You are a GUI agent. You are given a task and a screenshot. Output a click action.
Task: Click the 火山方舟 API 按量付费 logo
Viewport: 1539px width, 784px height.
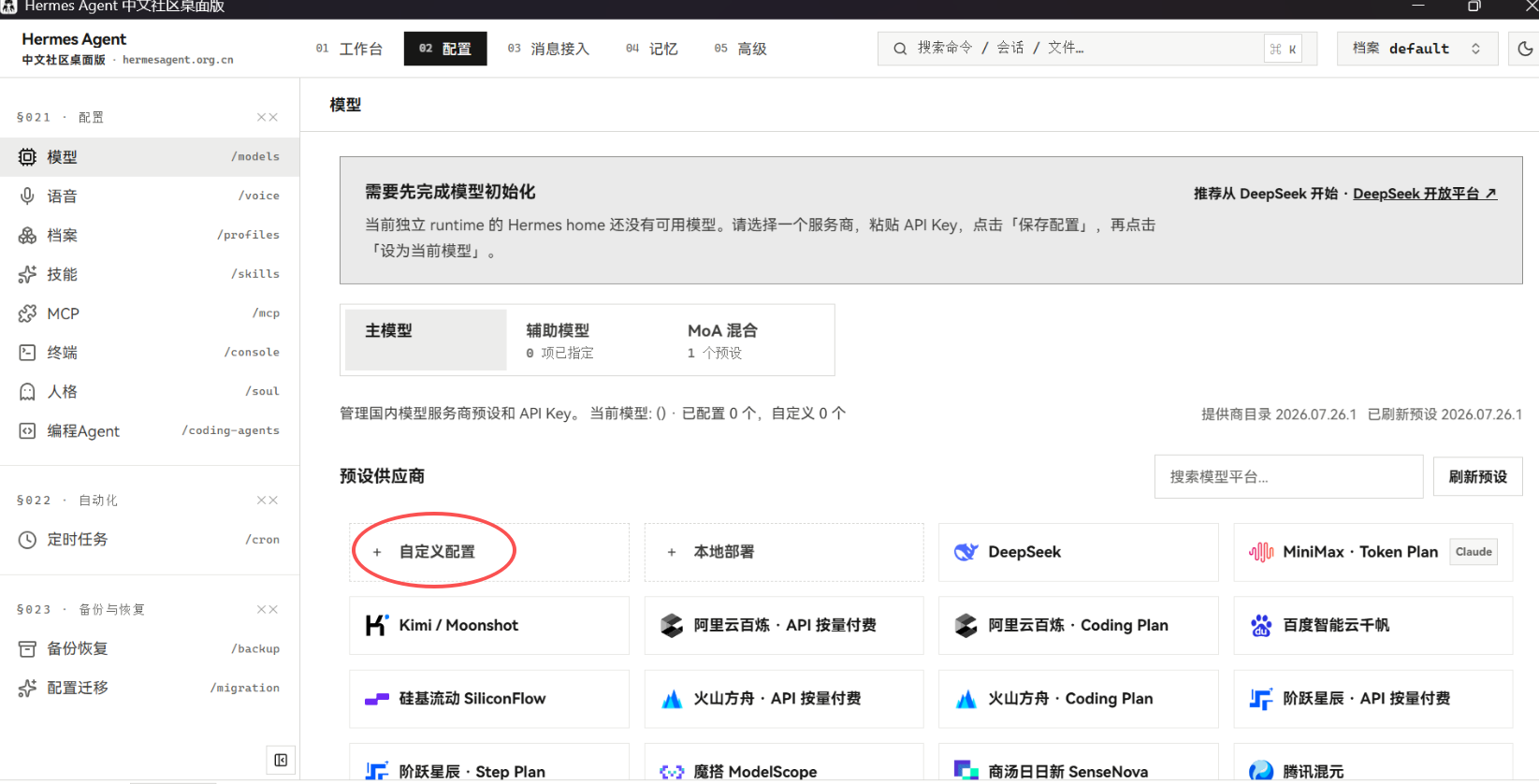point(672,699)
